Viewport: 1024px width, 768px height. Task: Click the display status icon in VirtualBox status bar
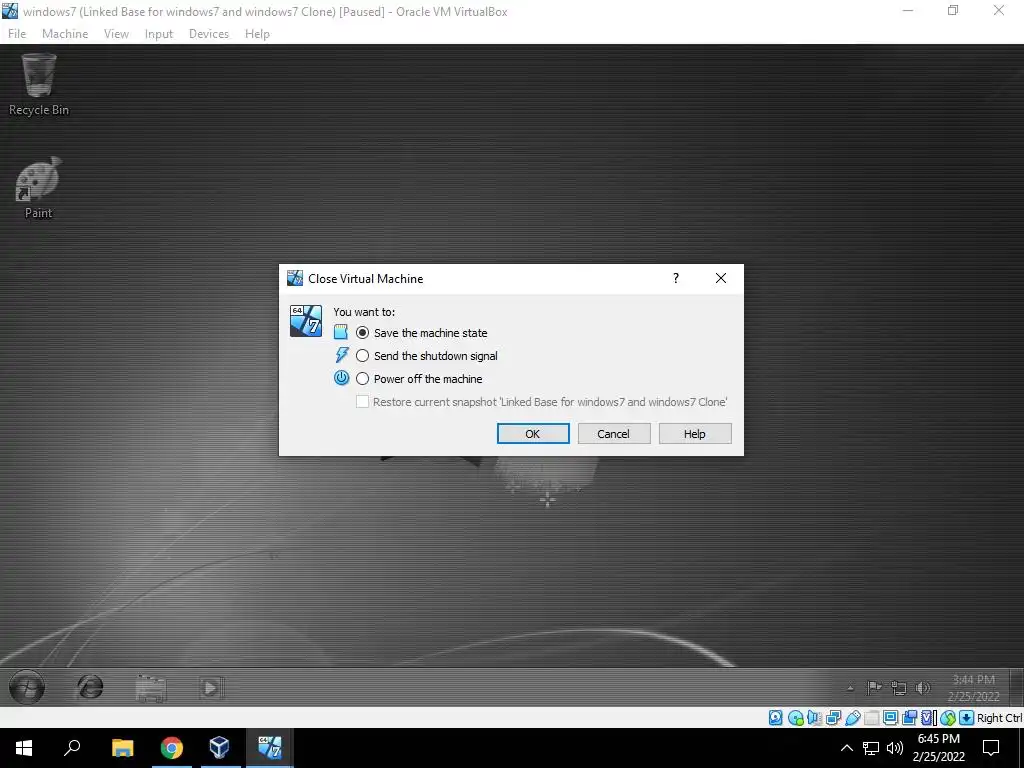click(x=890, y=718)
